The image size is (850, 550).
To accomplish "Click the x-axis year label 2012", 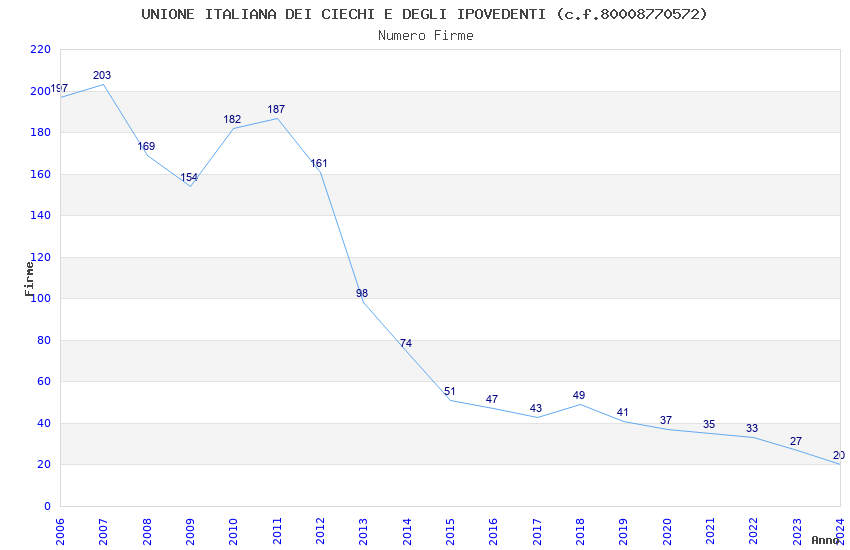I will [x=320, y=532].
